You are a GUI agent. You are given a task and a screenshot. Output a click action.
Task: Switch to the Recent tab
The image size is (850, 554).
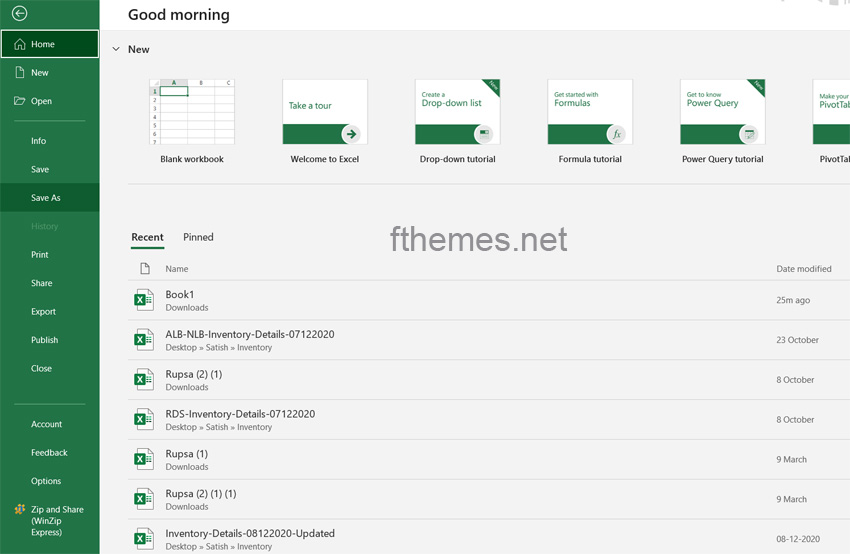click(x=147, y=237)
